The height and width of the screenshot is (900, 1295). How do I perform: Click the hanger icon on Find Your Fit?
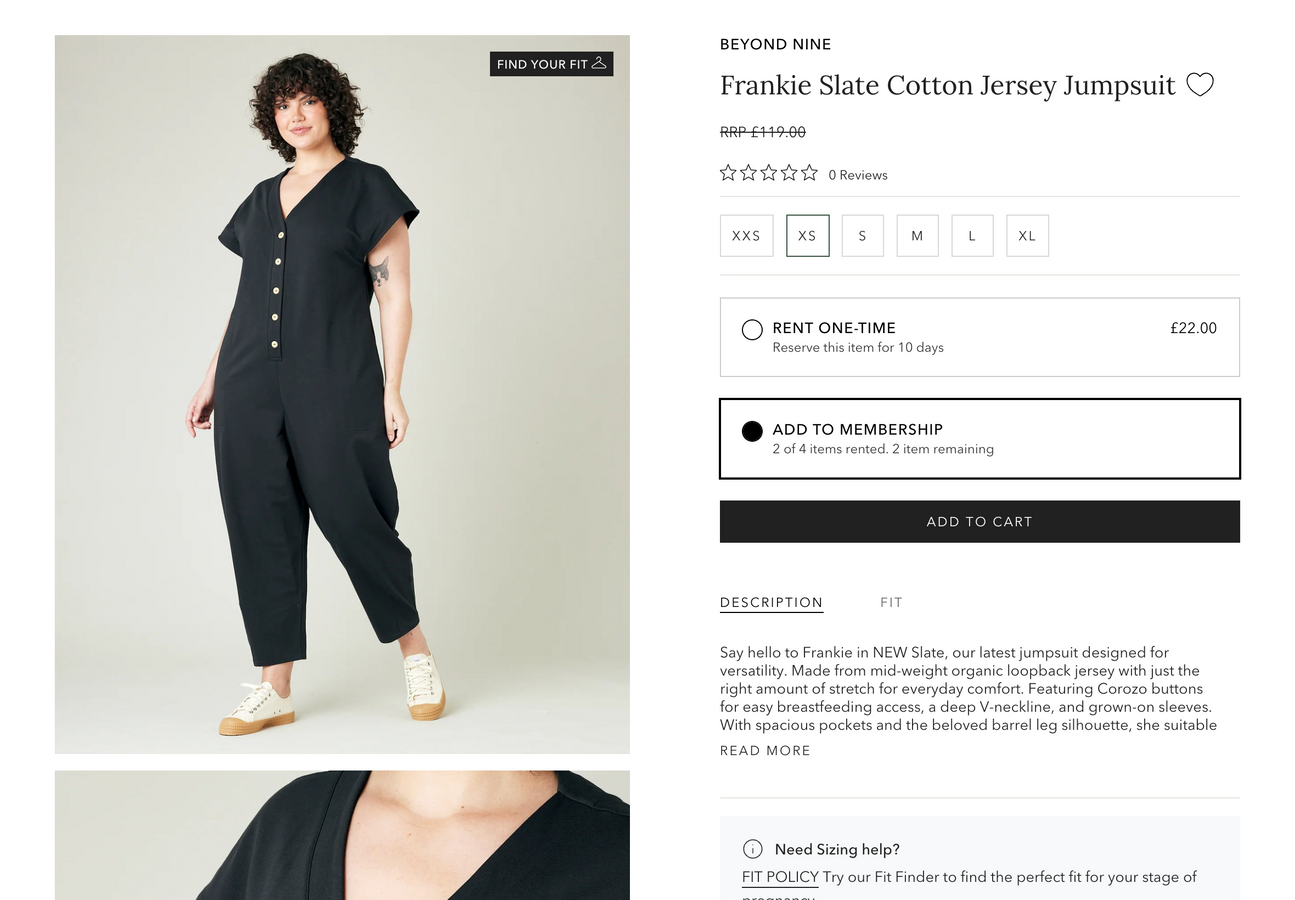599,63
